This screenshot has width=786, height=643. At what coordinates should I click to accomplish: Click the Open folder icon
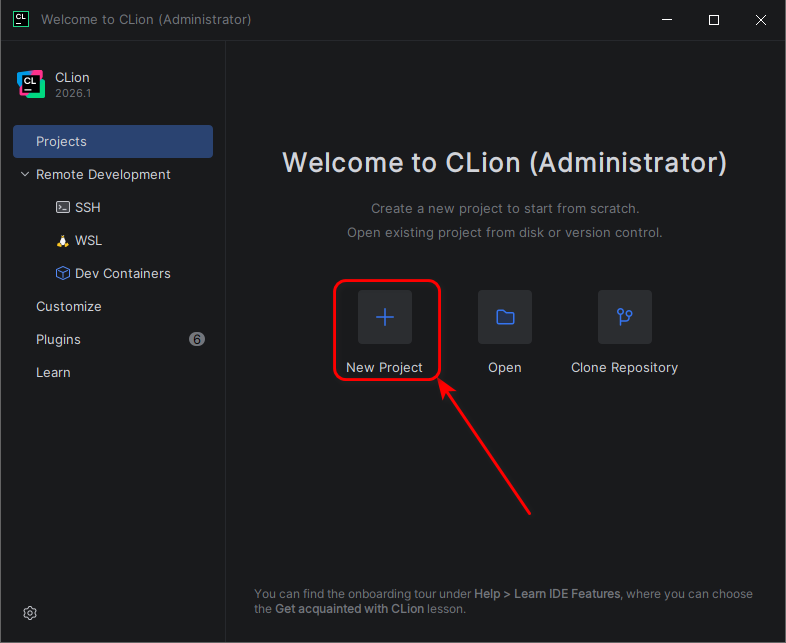[505, 317]
